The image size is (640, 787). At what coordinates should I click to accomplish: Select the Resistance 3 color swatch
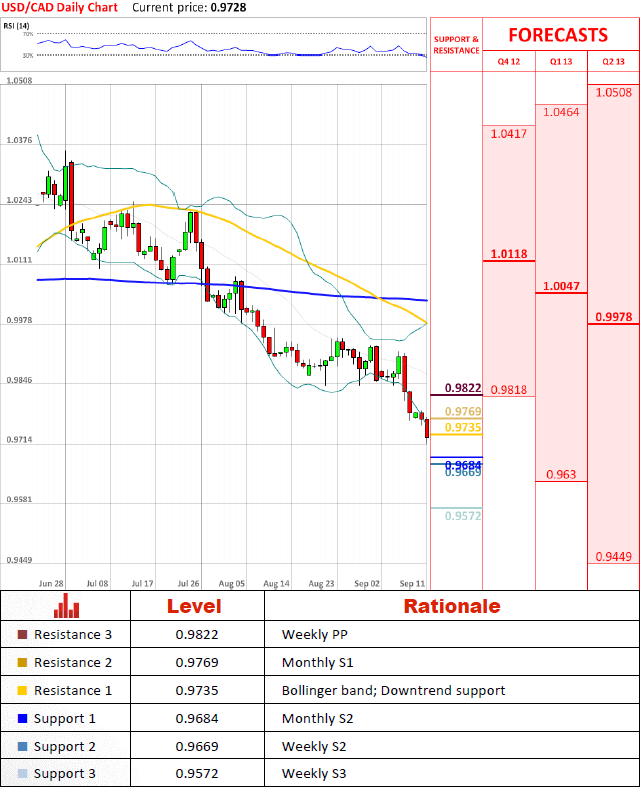[23, 635]
